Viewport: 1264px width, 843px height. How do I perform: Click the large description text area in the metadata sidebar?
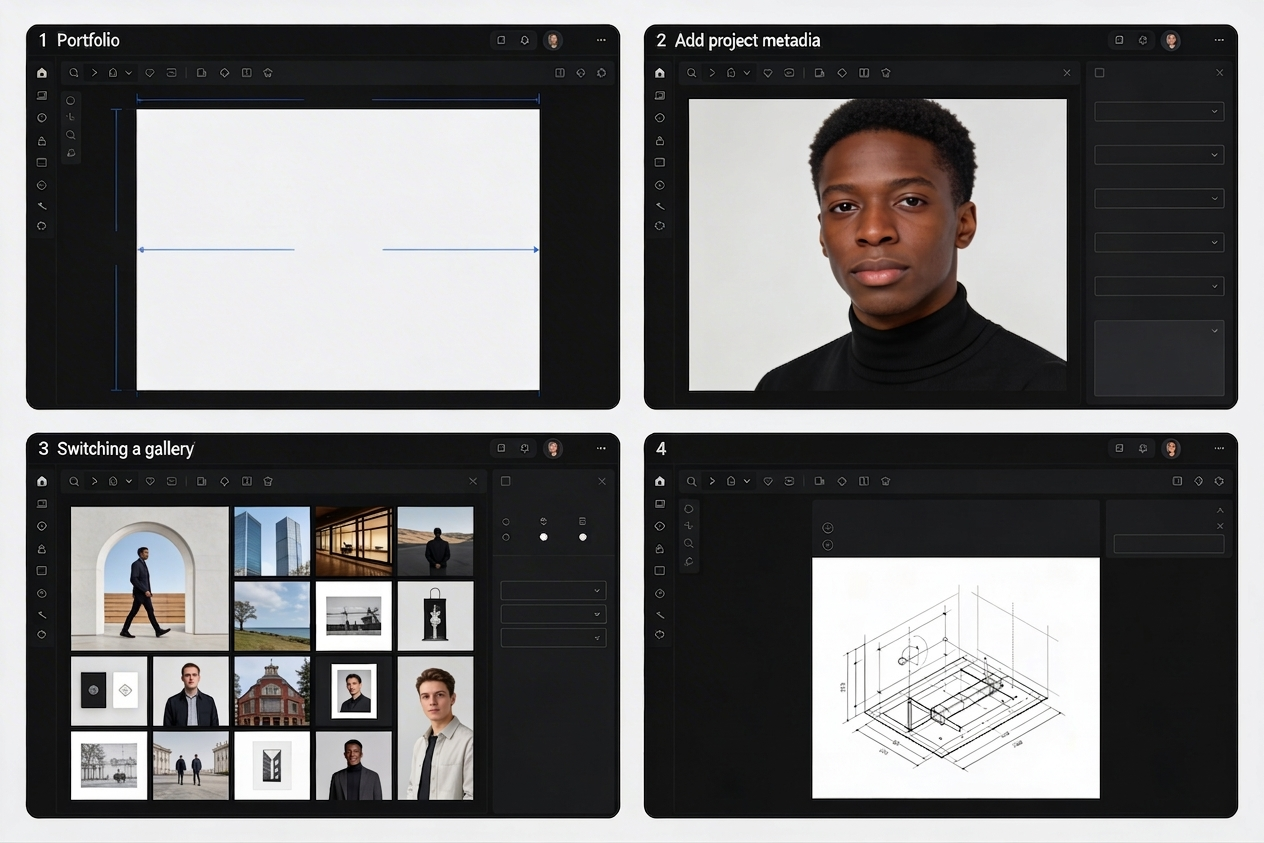click(1159, 357)
